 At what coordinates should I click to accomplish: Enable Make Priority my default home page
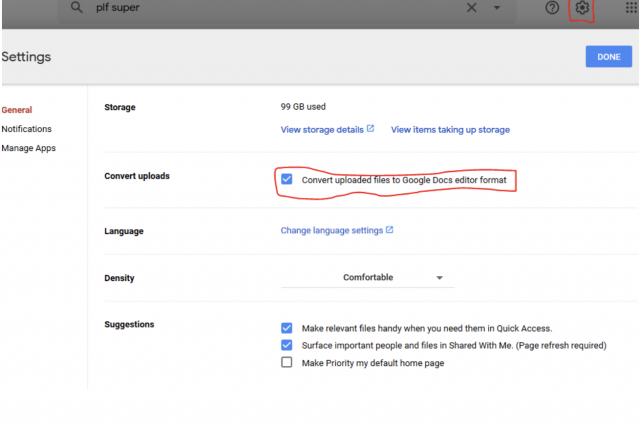pyautogui.click(x=287, y=362)
